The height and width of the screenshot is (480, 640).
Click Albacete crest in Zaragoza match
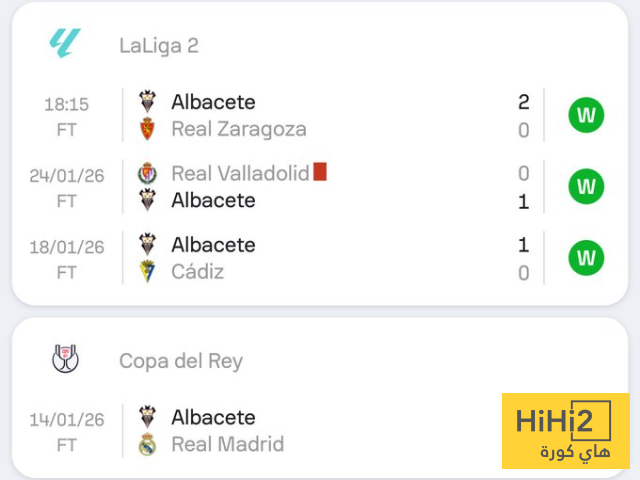[x=148, y=102]
